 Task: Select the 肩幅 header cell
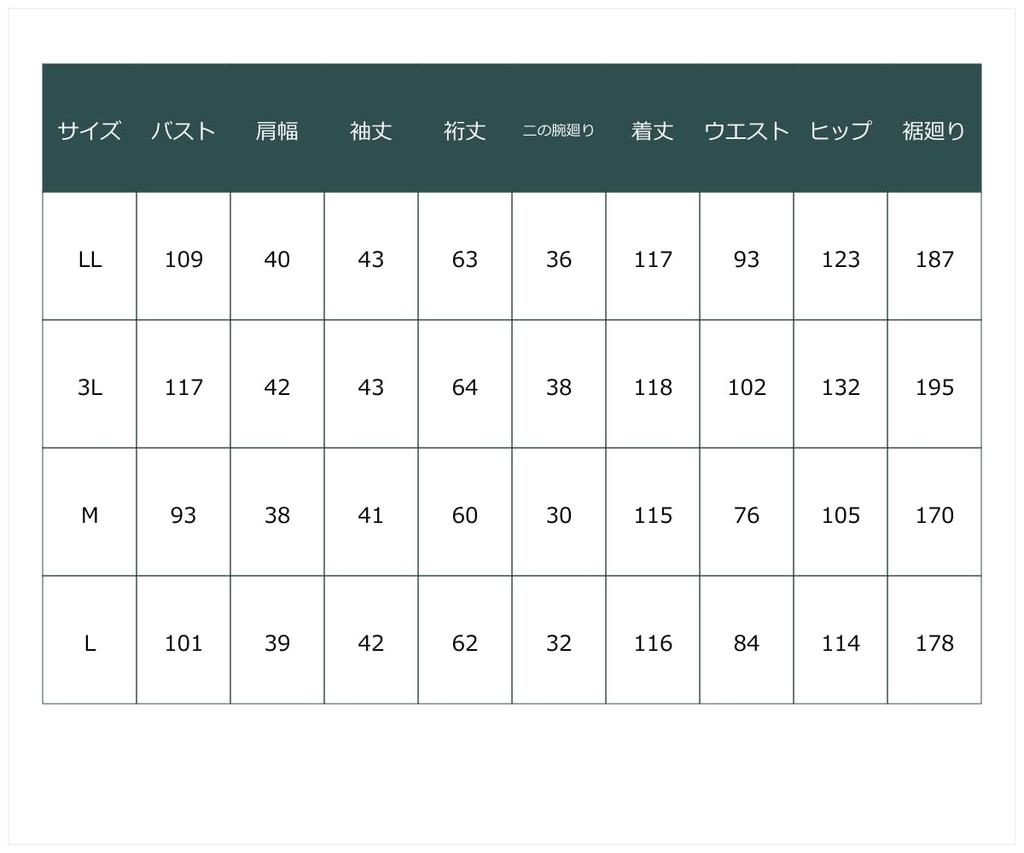tap(277, 131)
